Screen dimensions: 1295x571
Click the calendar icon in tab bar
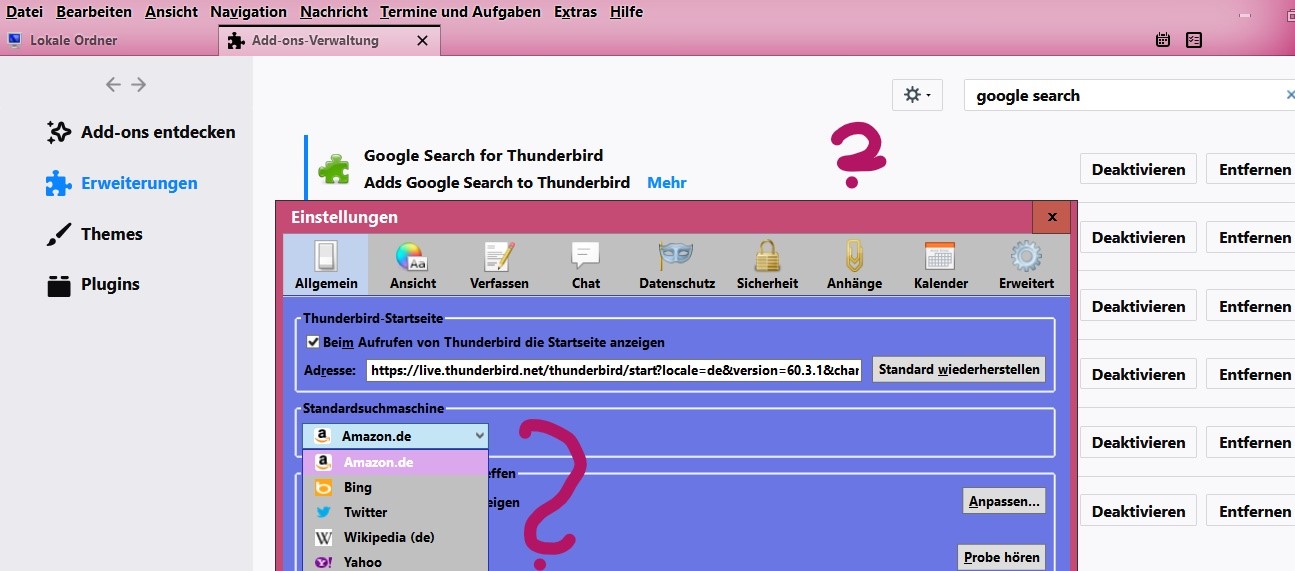[x=1163, y=40]
